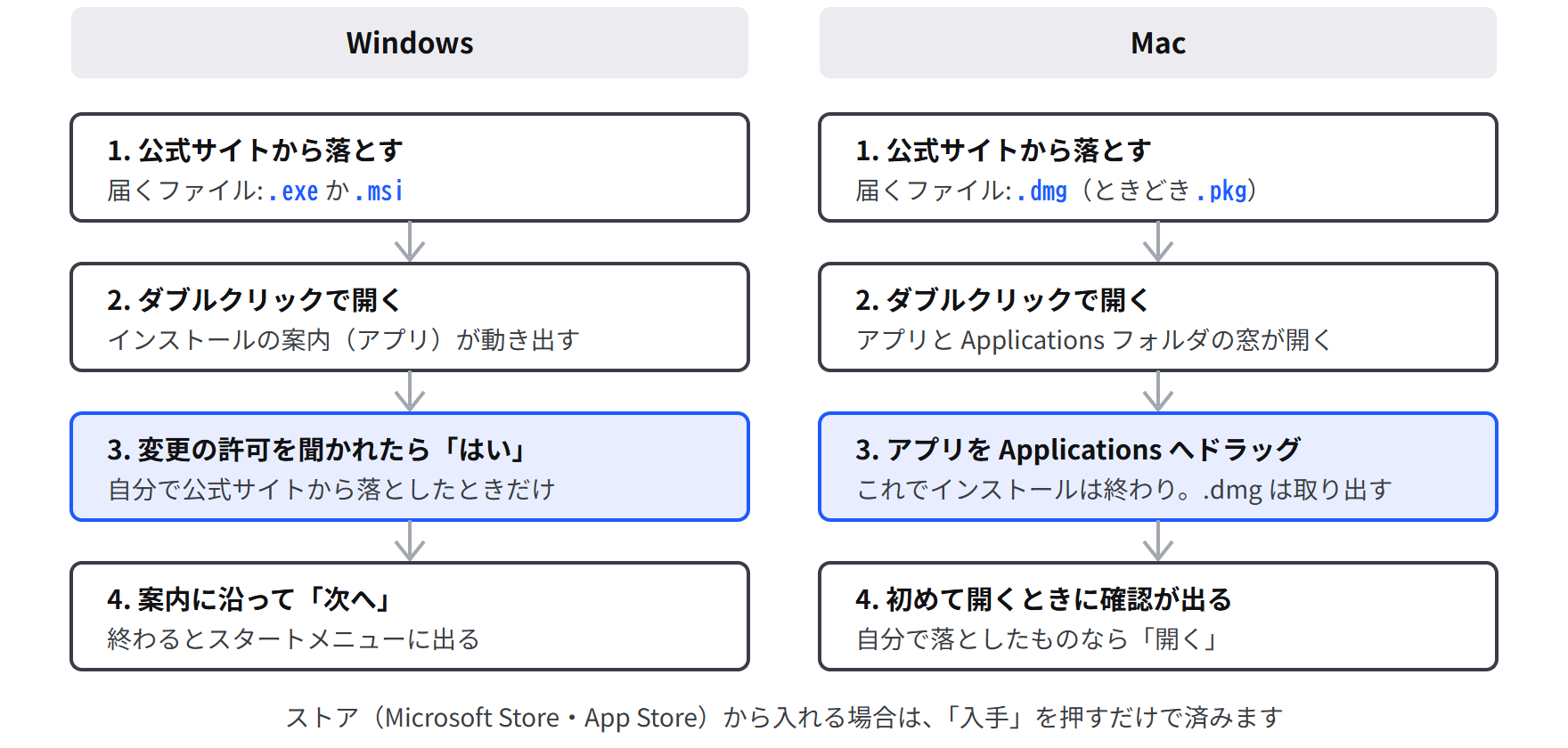Select step 4 初めて開くときに確認が出る
This screenshot has height=748, width=1568.
(1158, 616)
